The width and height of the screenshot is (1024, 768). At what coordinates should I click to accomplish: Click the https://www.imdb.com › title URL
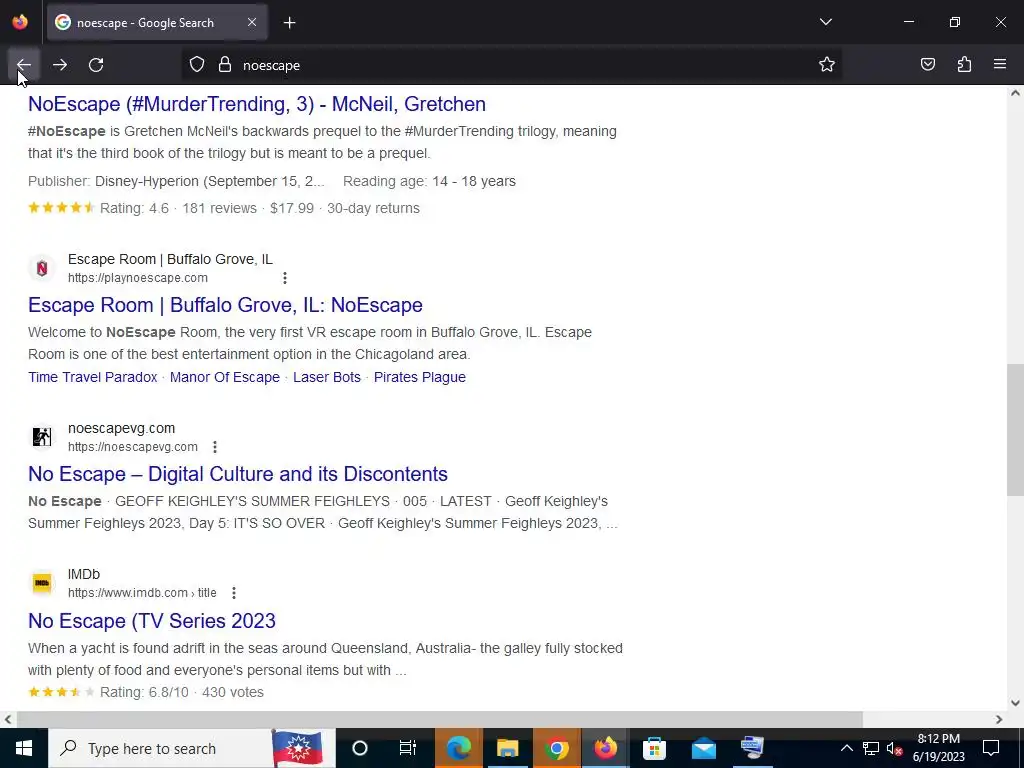pyautogui.click(x=142, y=593)
